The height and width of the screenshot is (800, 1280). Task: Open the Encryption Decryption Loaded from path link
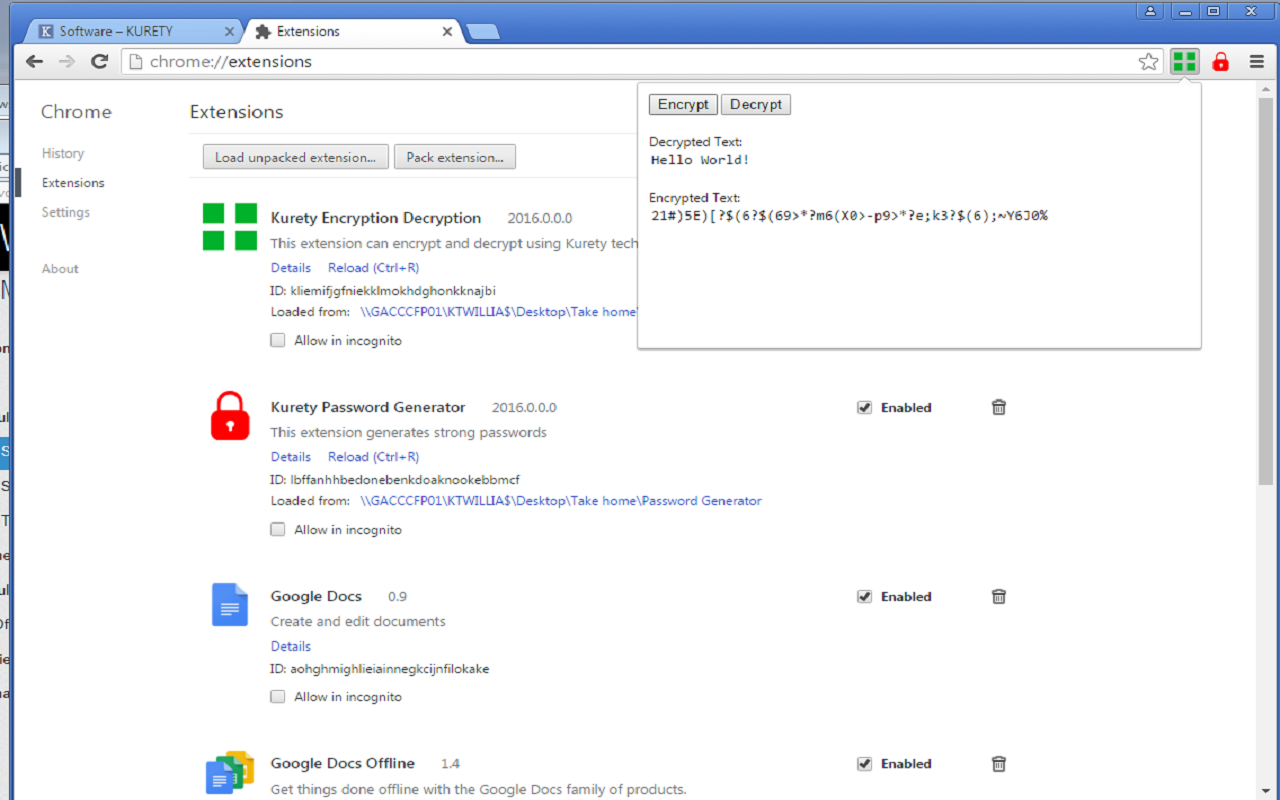498,312
